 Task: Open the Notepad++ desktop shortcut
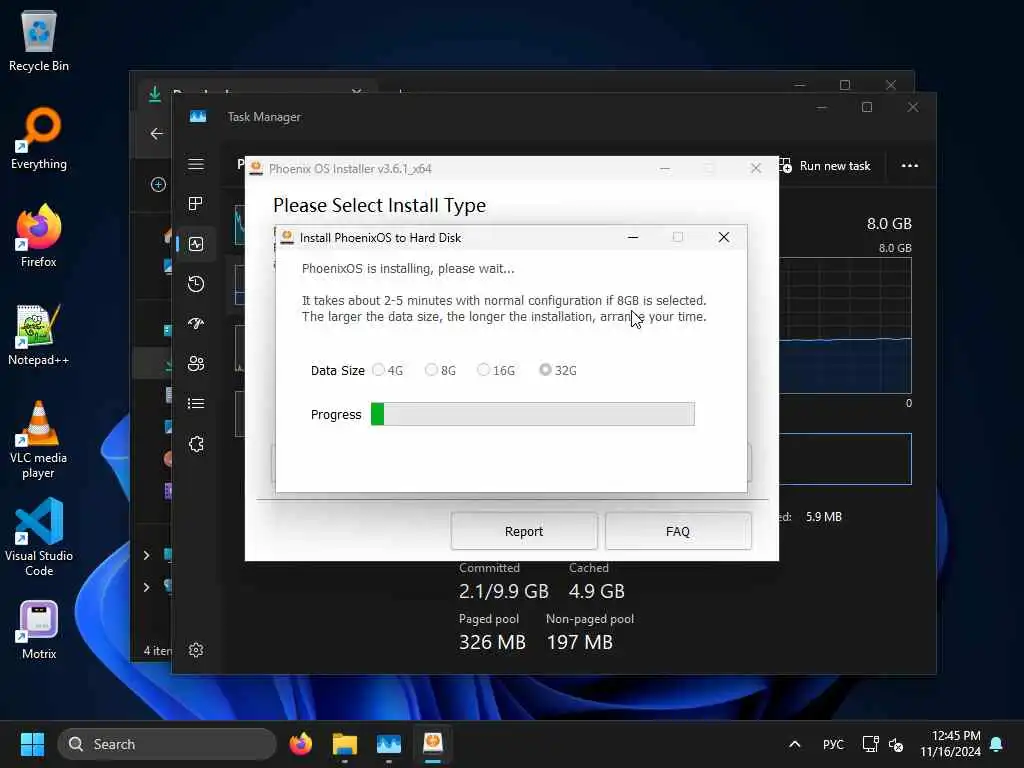(39, 334)
